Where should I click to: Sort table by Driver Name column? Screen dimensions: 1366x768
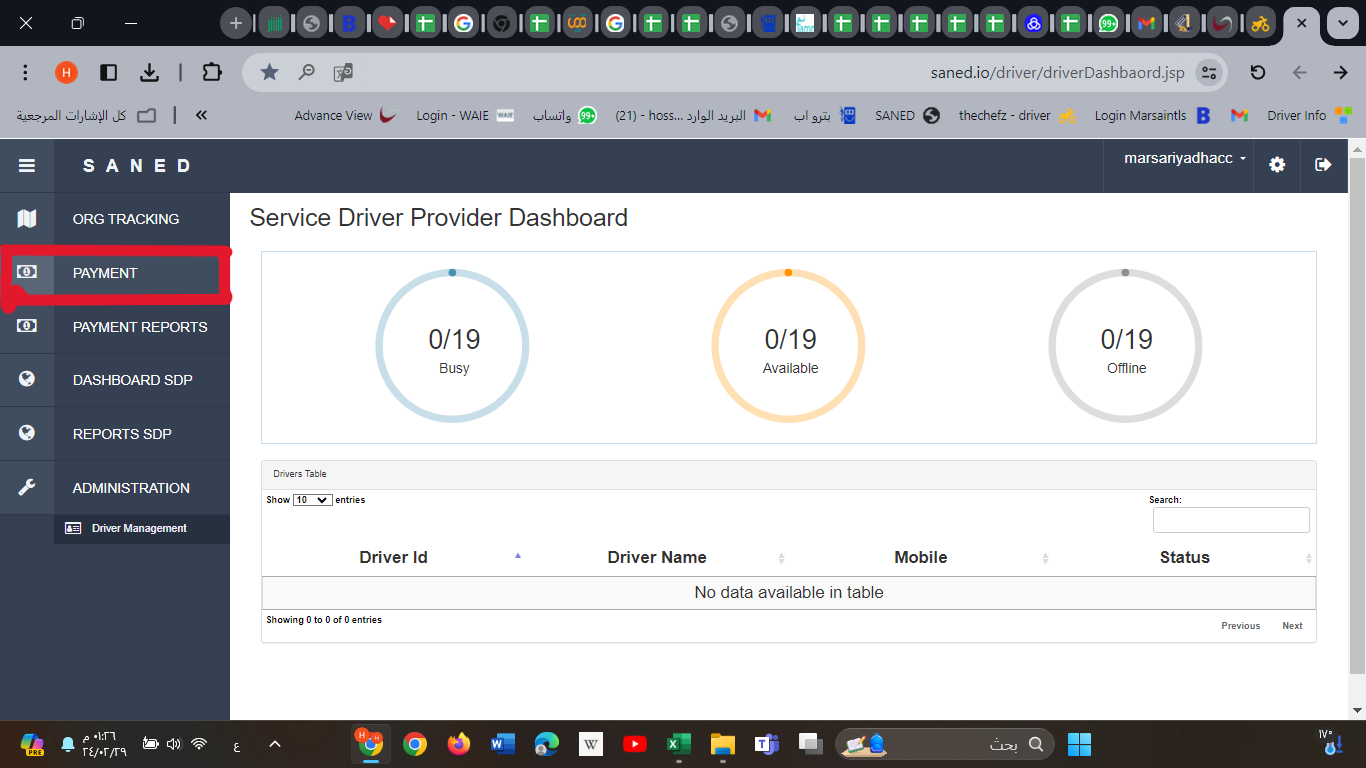[x=657, y=558]
